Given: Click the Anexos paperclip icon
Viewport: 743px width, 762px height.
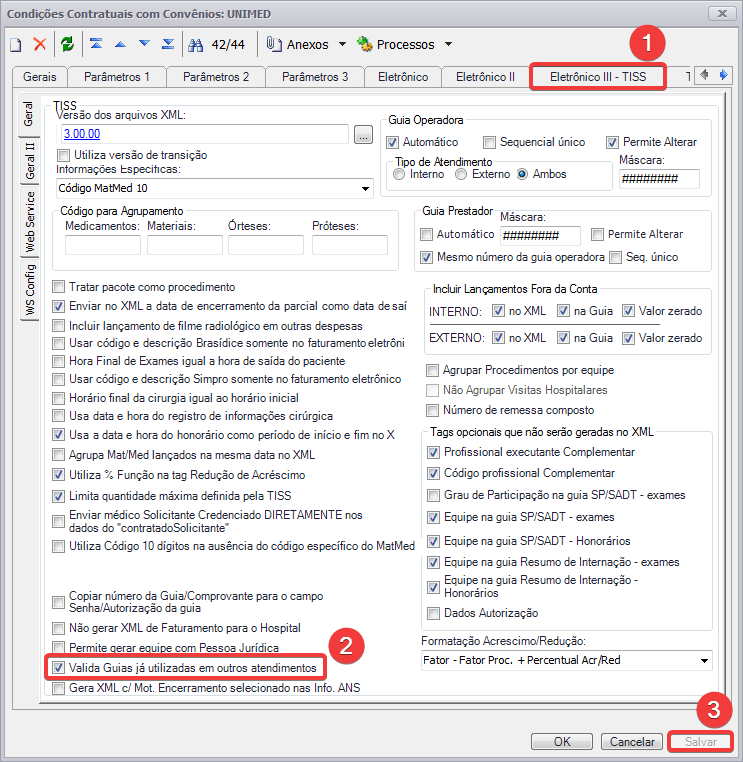Looking at the screenshot, I should tap(274, 44).
